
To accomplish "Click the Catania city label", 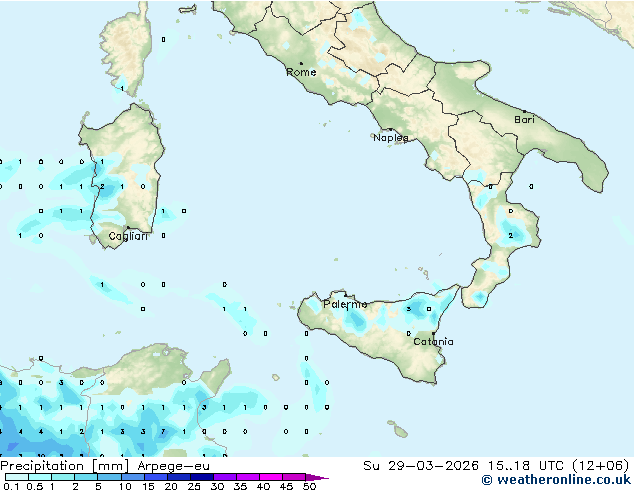I will (x=433, y=342).
